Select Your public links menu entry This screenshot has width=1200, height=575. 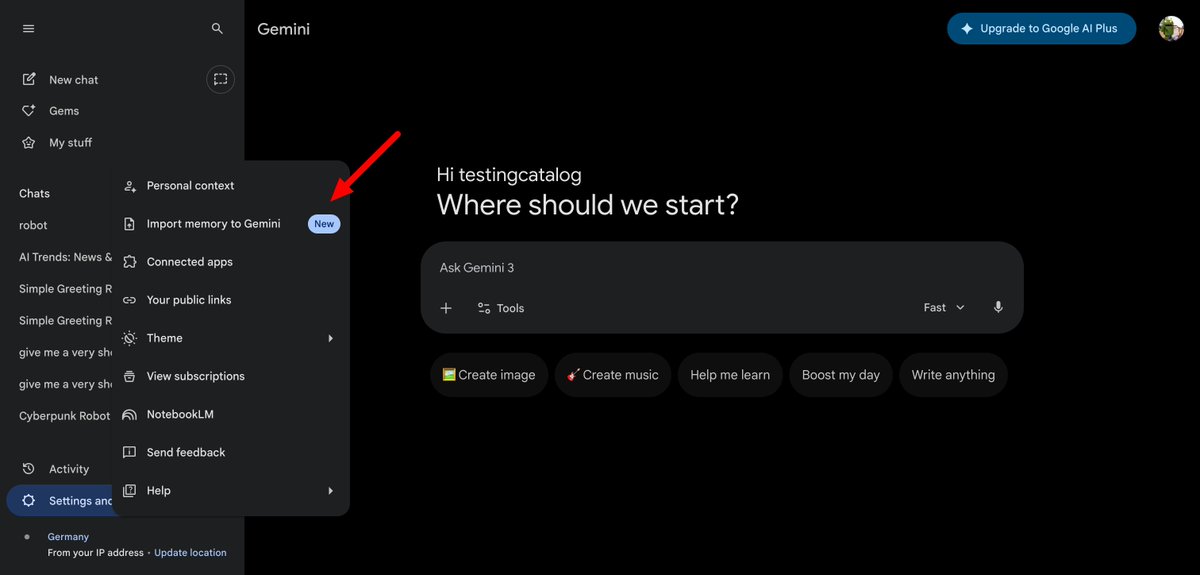(x=231, y=300)
